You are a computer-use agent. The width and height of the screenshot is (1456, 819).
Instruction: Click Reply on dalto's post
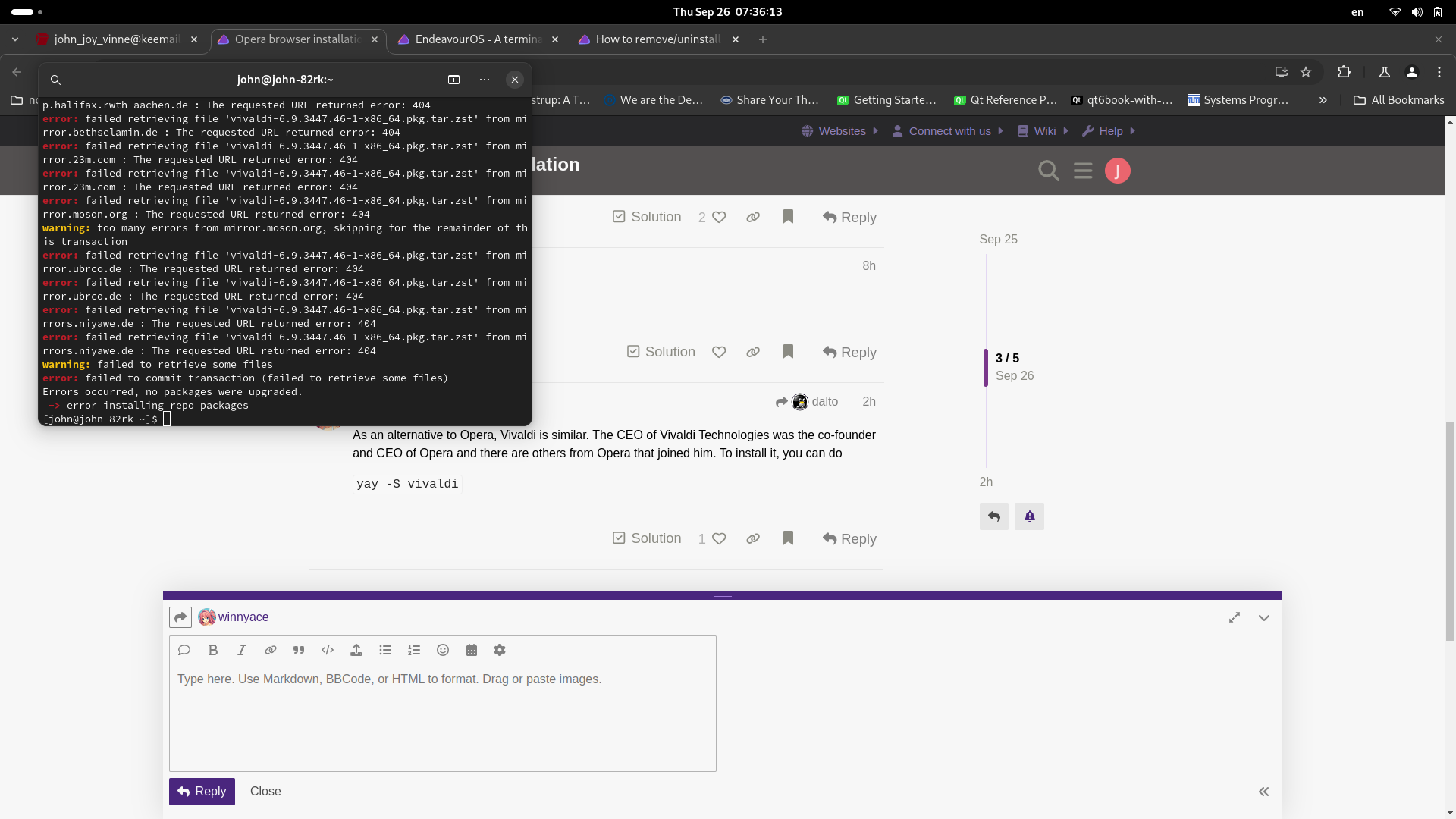click(x=849, y=538)
